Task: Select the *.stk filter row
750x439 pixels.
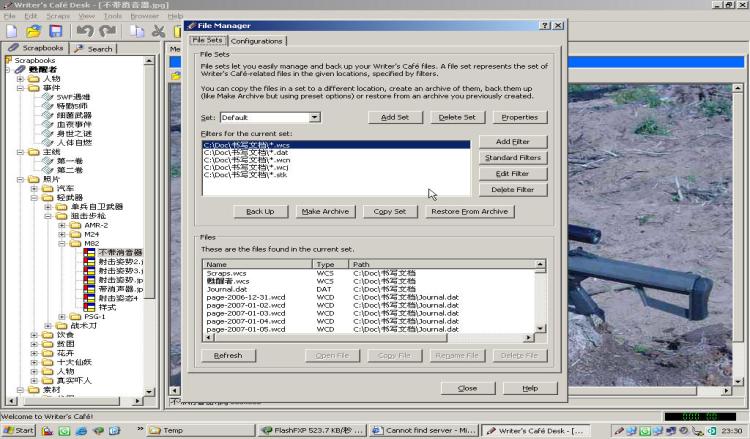Action: click(x=336, y=175)
